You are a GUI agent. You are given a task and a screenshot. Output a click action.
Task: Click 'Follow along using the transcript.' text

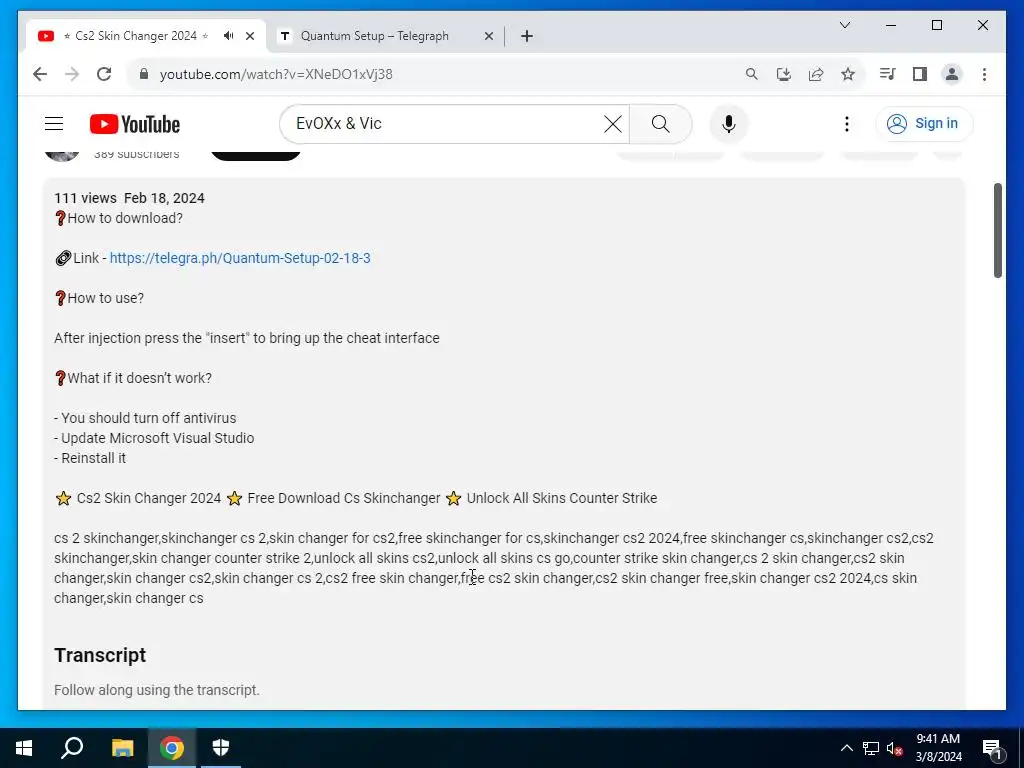pyautogui.click(x=157, y=690)
